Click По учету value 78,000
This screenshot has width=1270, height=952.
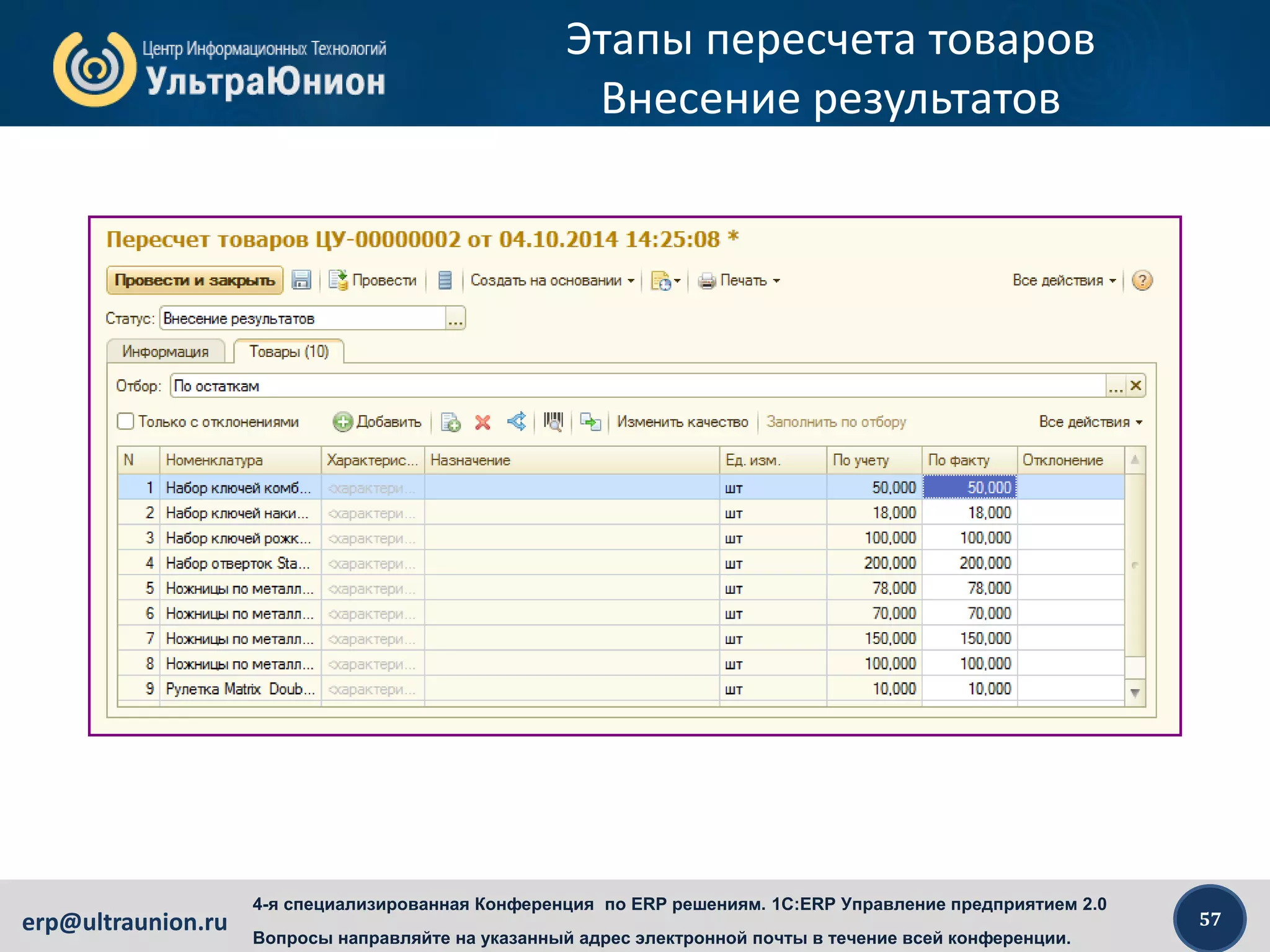point(874,588)
